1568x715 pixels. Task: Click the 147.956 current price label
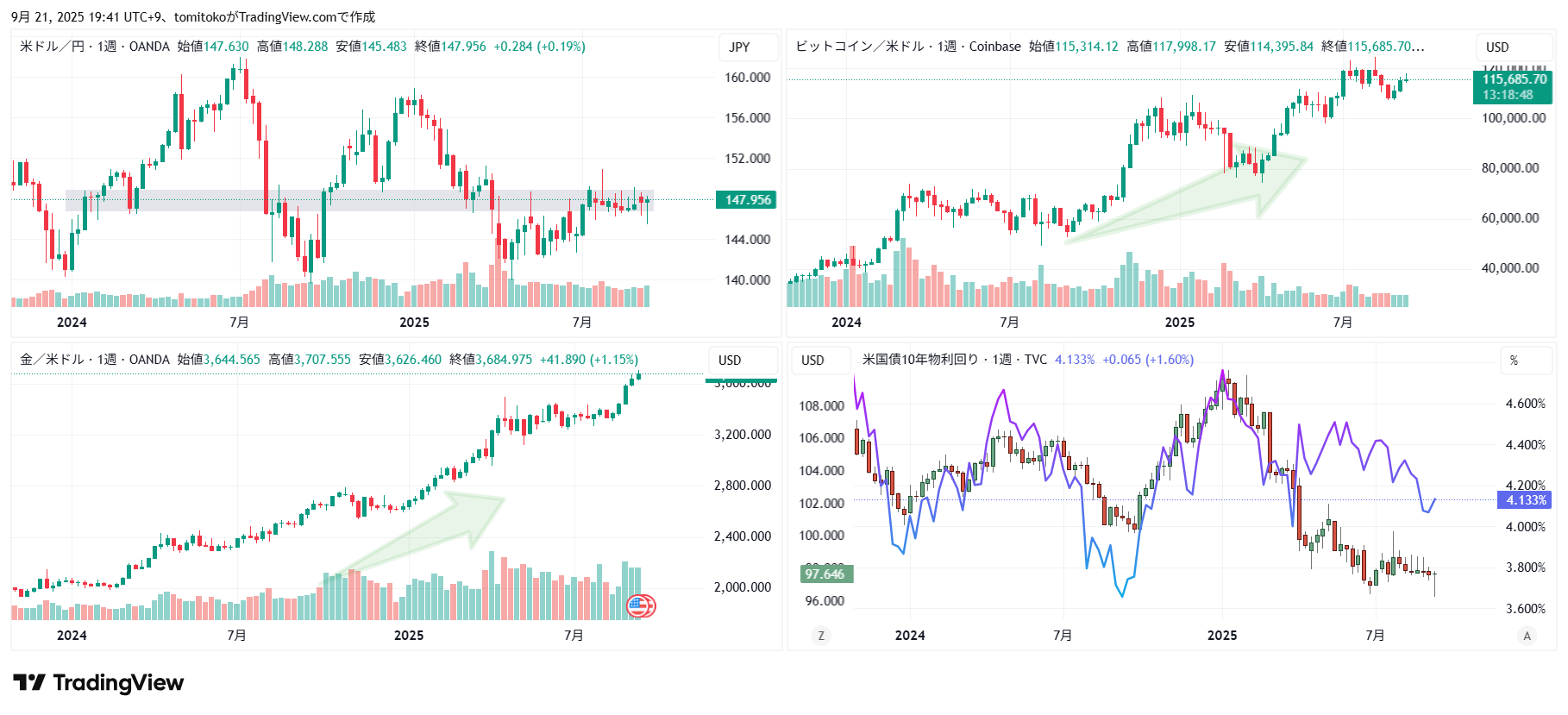(747, 200)
